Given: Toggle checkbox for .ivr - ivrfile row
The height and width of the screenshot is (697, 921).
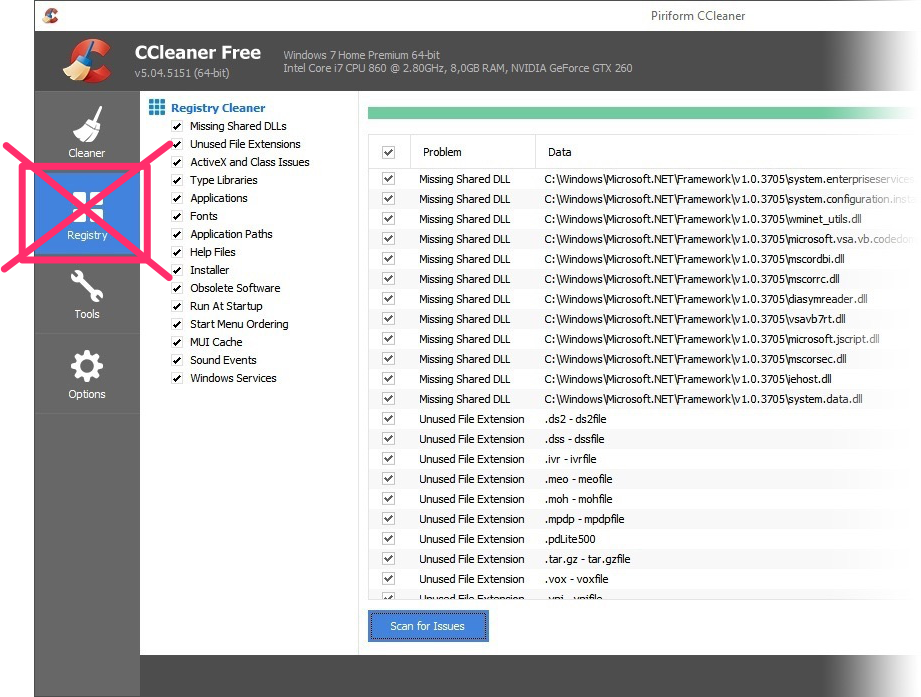Looking at the screenshot, I should click(388, 459).
